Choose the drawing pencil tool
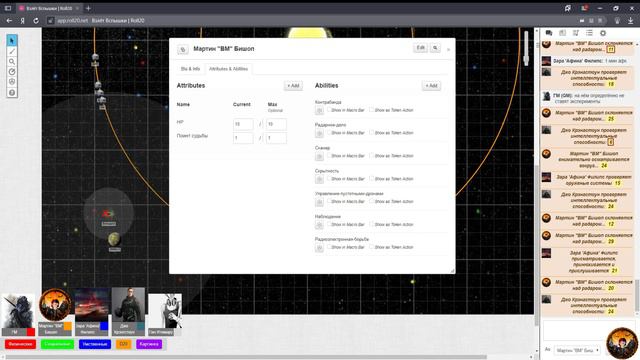640x360 pixels. [x=12, y=51]
